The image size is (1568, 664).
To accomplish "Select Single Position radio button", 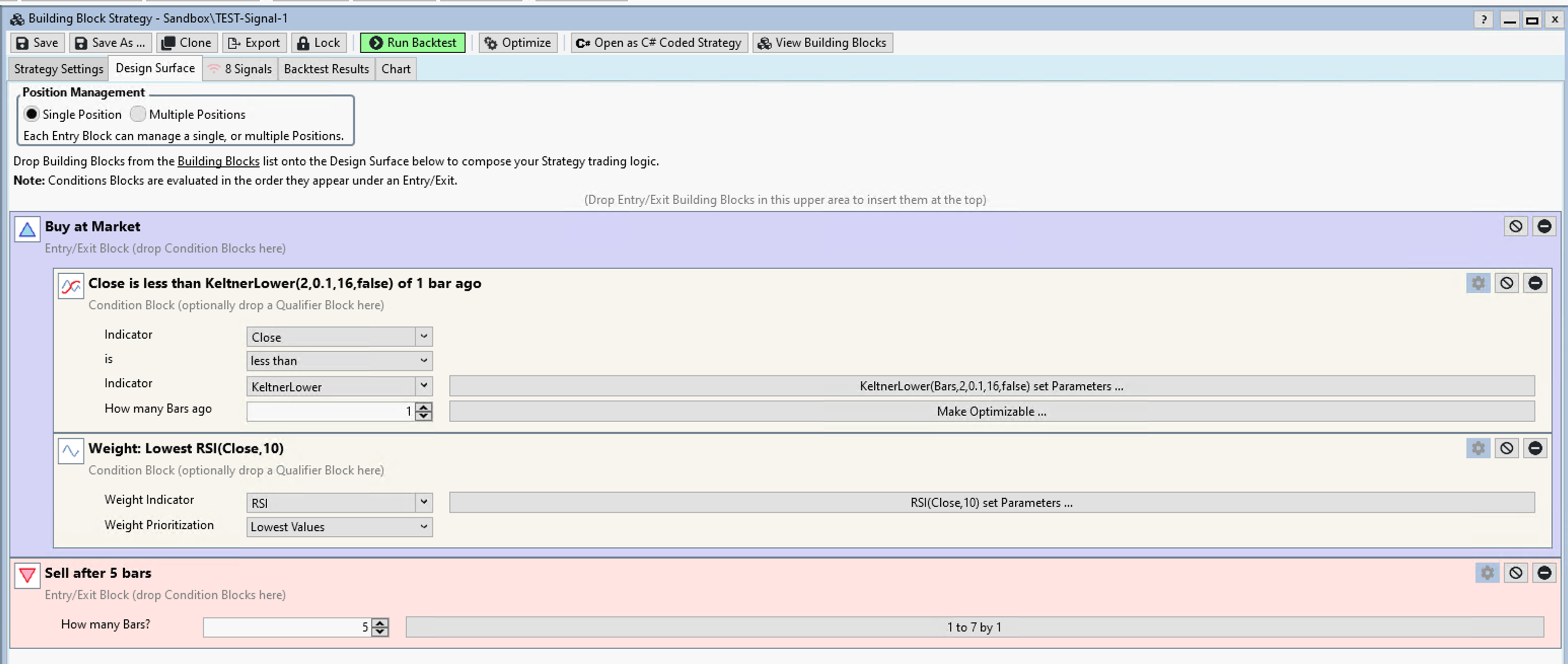I will click(x=31, y=114).
